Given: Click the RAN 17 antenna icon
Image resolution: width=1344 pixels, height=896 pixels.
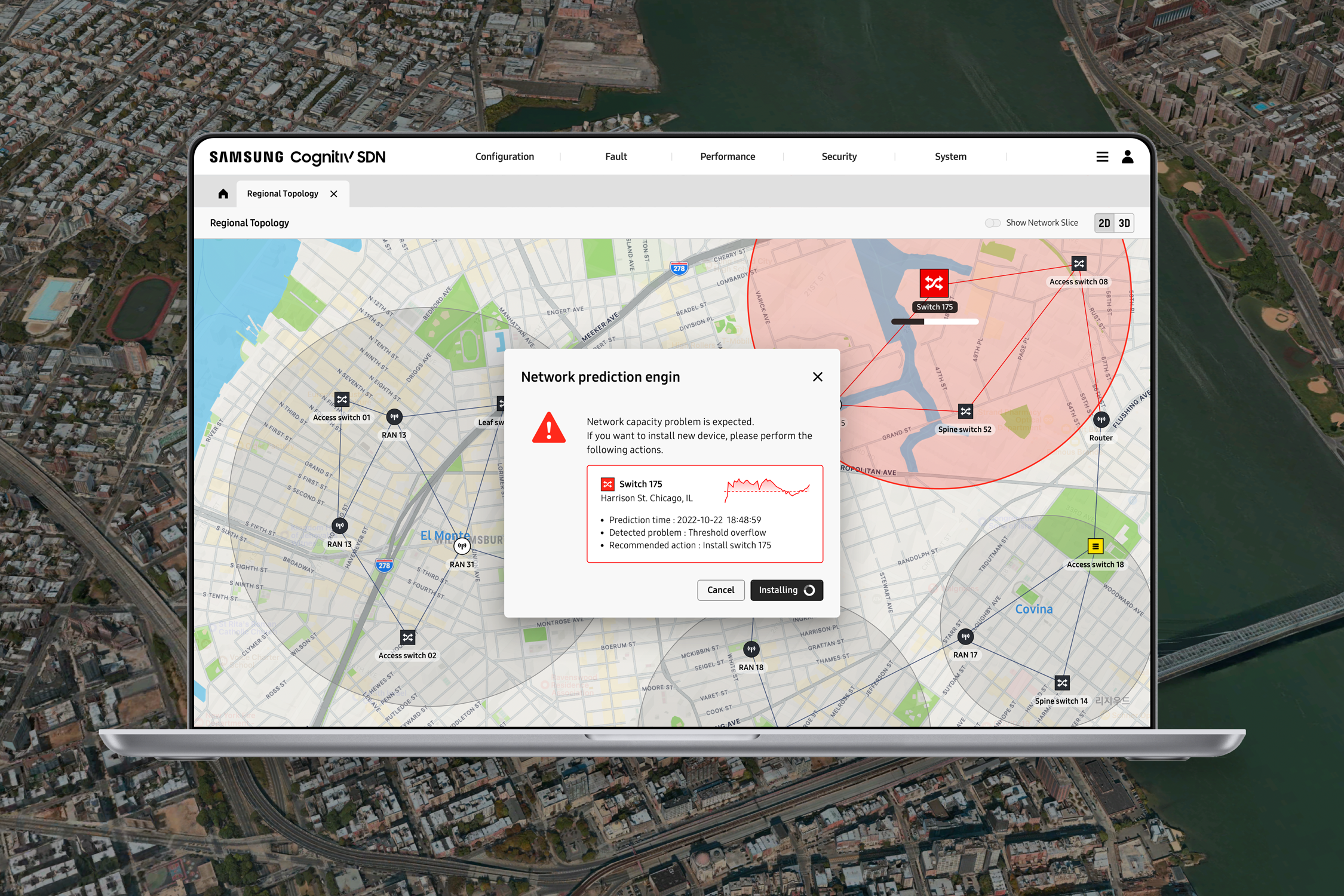Looking at the screenshot, I should click(965, 637).
